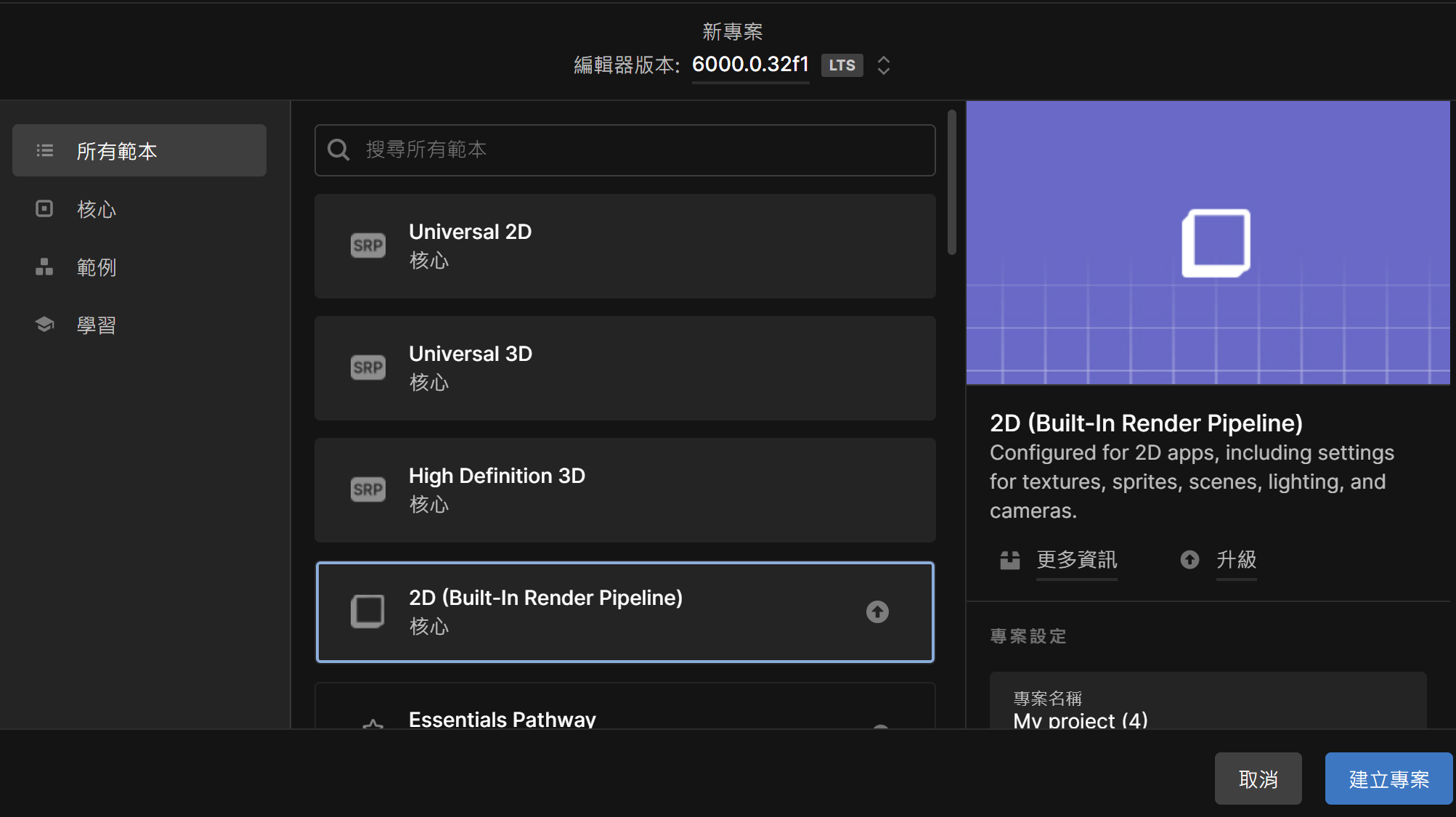1456x817 pixels.
Task: Click the SRP icon on High Definition 3D
Action: click(367, 489)
